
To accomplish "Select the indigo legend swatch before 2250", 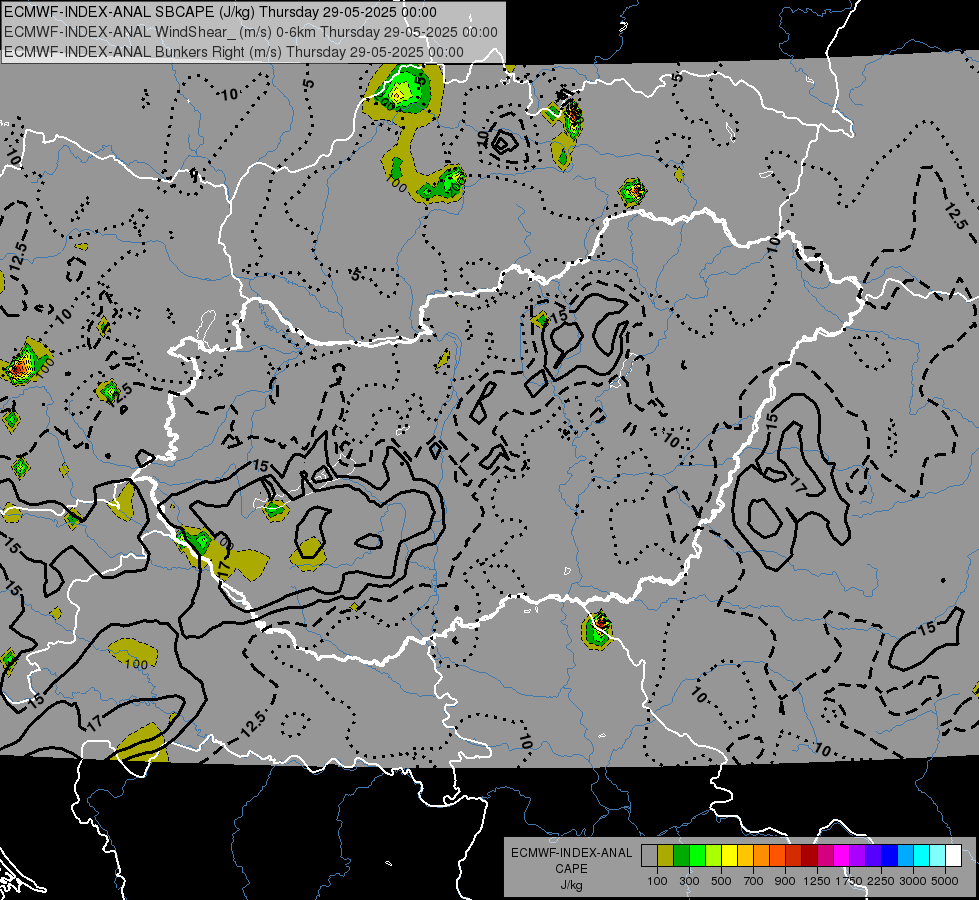I will tap(874, 856).
